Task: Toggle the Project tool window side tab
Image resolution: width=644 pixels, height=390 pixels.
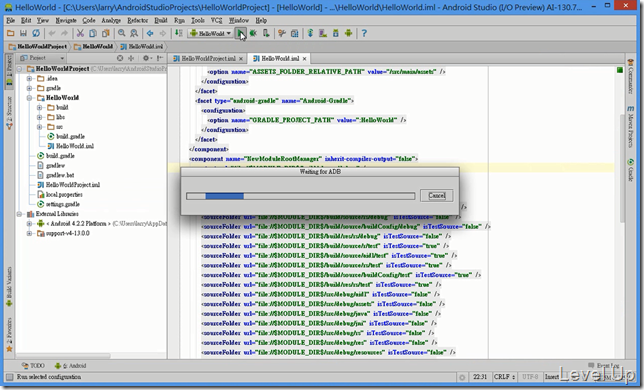Action: [x=9, y=71]
